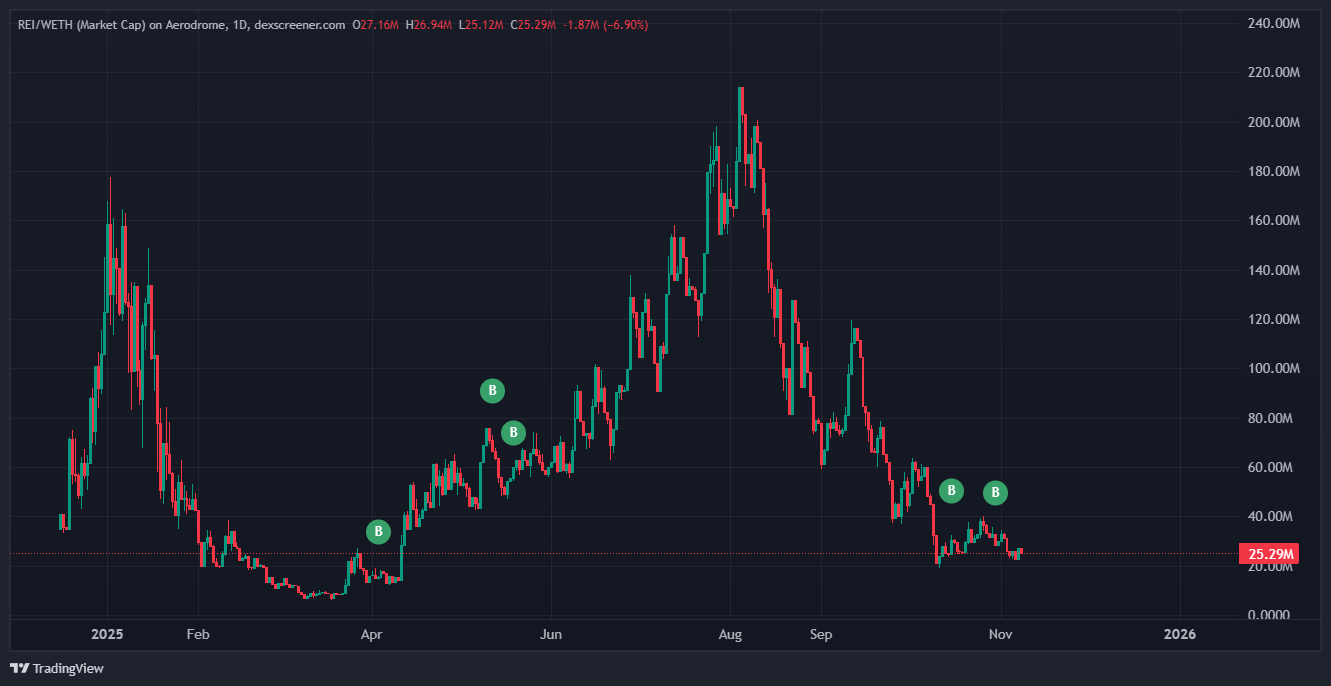Select the 2025 label on time axis
Viewport: 1331px width, 686px height.
106,634
